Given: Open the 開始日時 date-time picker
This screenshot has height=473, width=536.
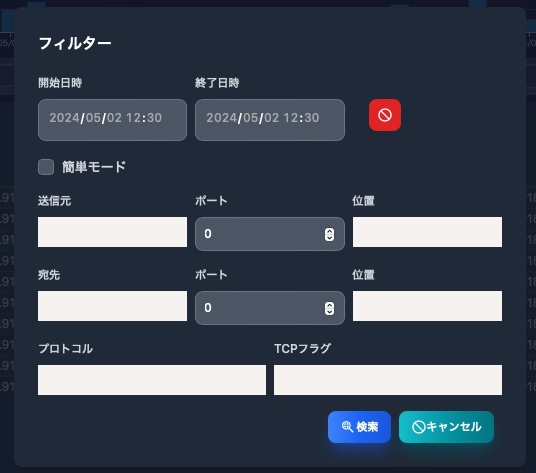Looking at the screenshot, I should pyautogui.click(x=112, y=120).
